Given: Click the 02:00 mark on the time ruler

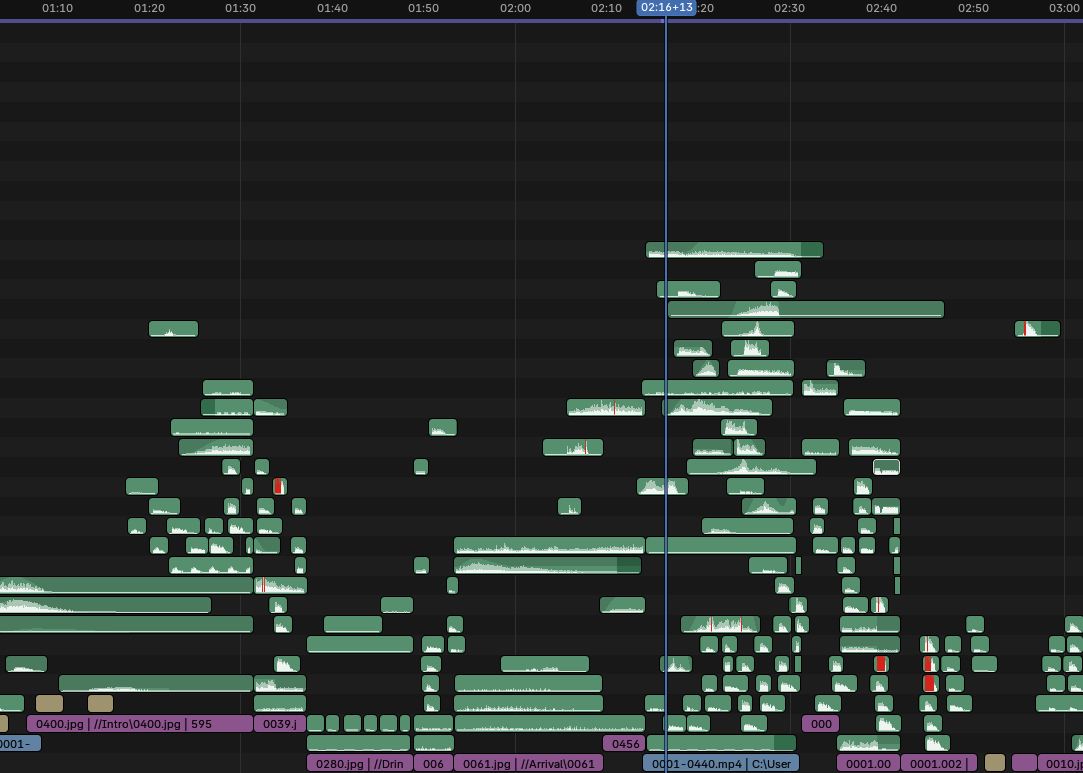Looking at the screenshot, I should tap(515, 8).
